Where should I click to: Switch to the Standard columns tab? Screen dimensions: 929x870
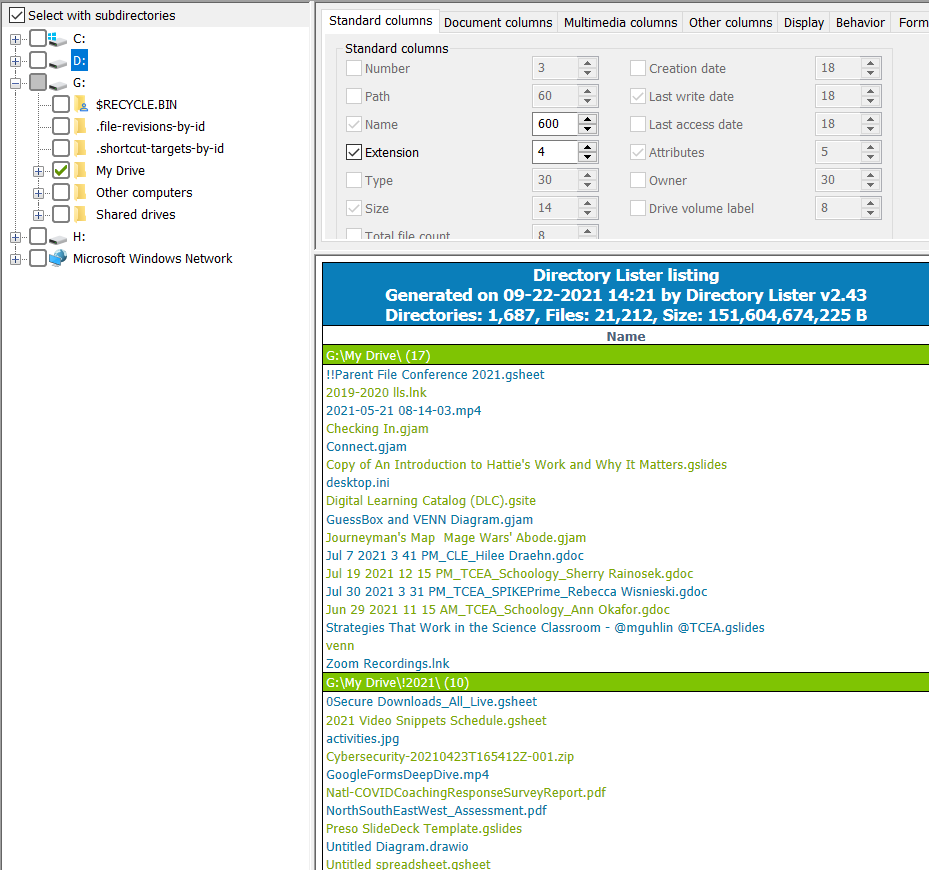click(x=380, y=21)
